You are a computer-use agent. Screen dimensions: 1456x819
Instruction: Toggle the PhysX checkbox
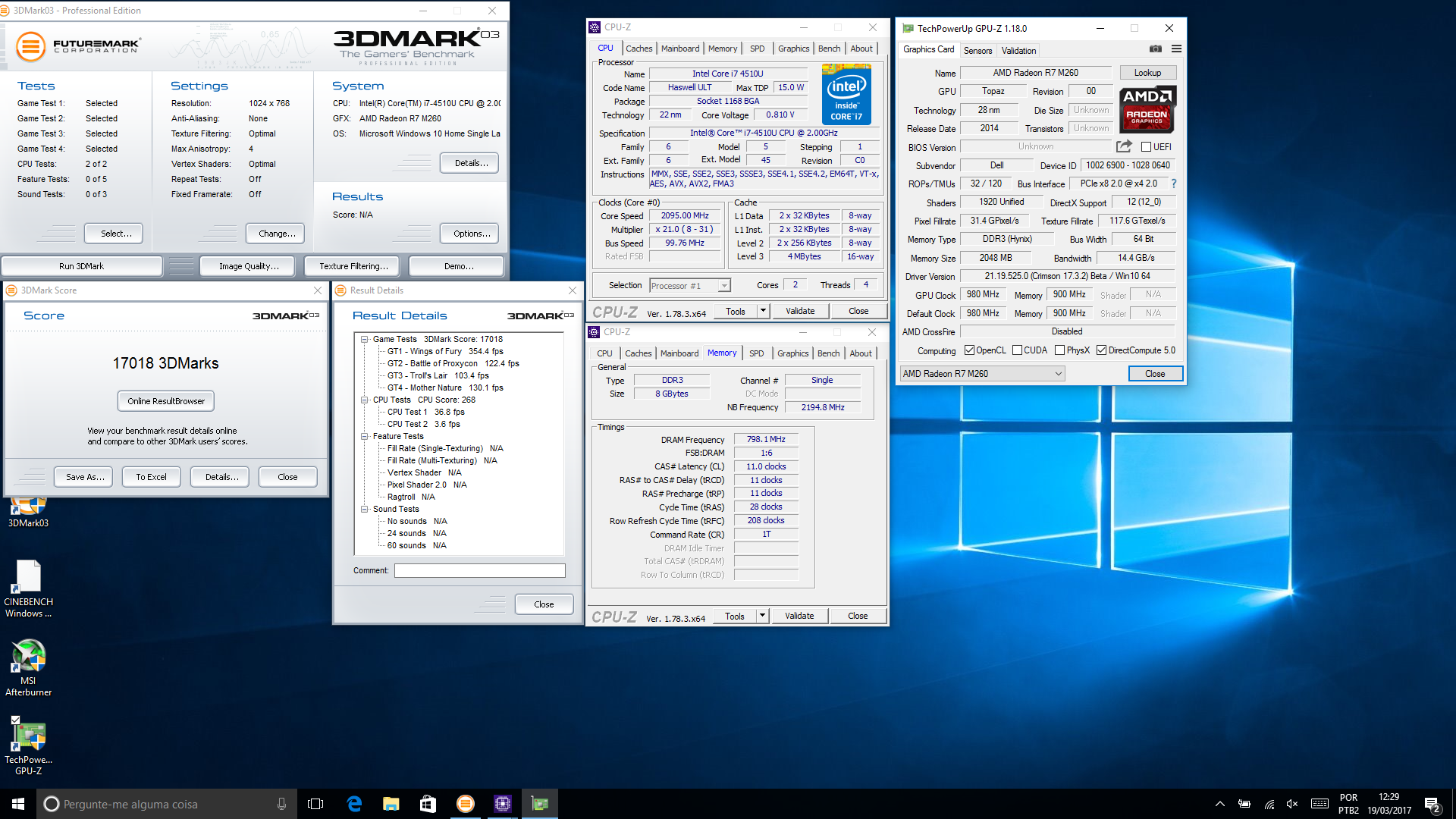coord(1059,350)
